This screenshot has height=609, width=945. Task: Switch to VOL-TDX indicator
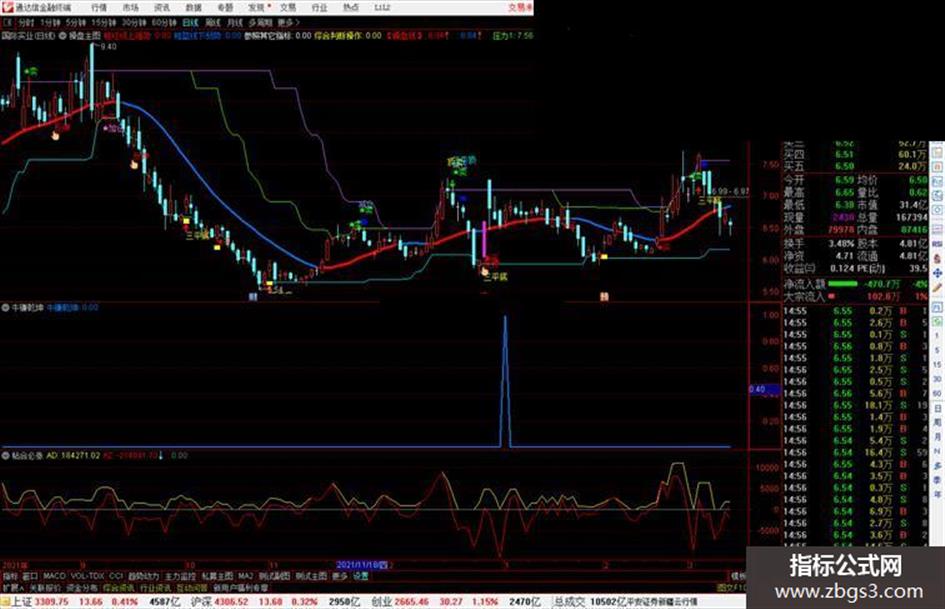pyautogui.click(x=88, y=576)
